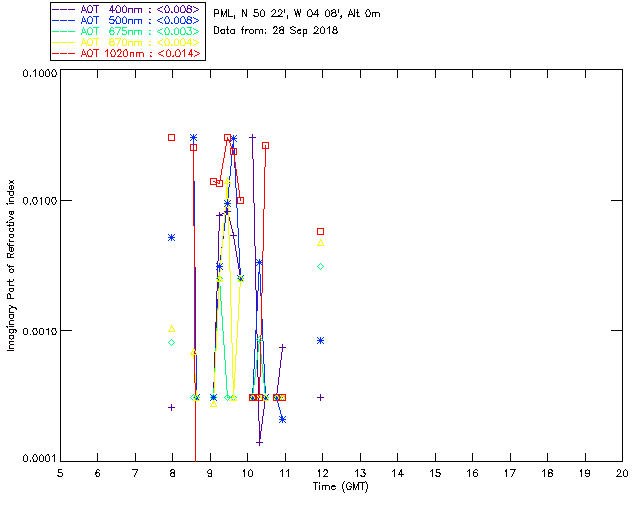Click the AOT 675nm legend entry
Screen dimensions: 640x512
129,31
